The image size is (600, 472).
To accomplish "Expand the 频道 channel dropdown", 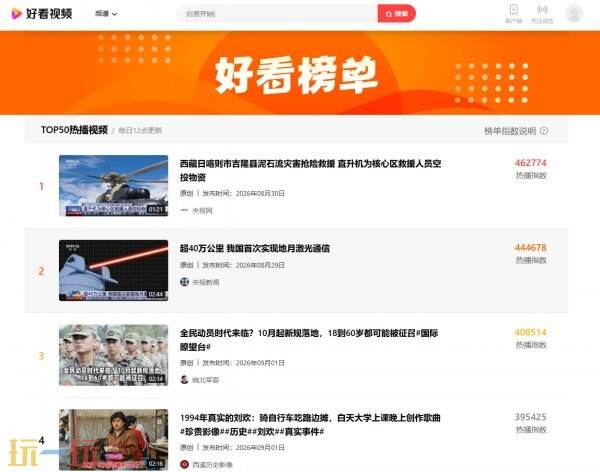I will [106, 14].
